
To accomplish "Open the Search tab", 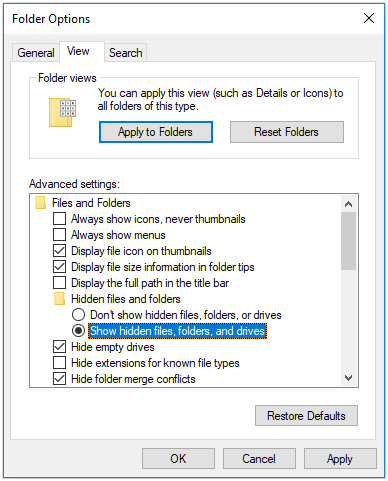I will tap(126, 53).
